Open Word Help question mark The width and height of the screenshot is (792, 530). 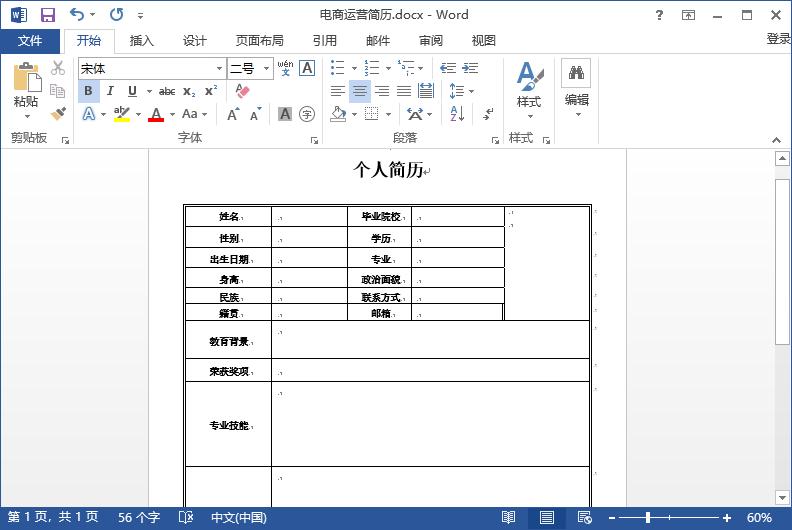point(659,15)
